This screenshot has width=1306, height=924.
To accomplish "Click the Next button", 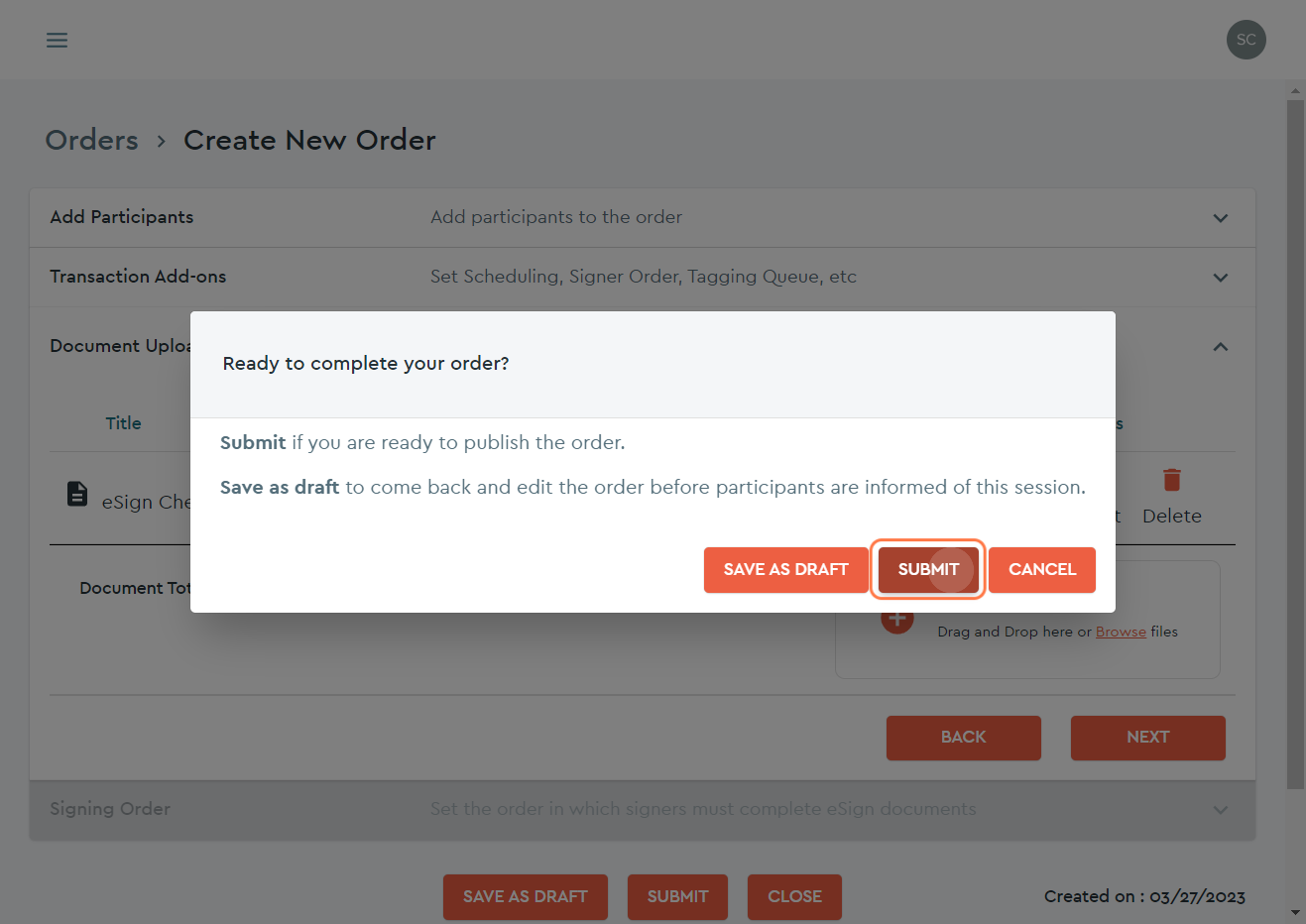I will (x=1147, y=738).
